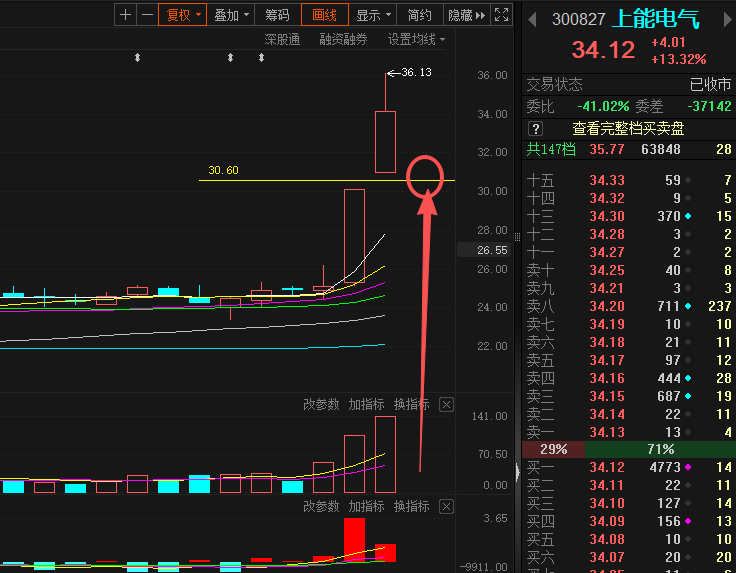Click sell price 34.20 at 卖八
736x573 pixels.
(607, 306)
